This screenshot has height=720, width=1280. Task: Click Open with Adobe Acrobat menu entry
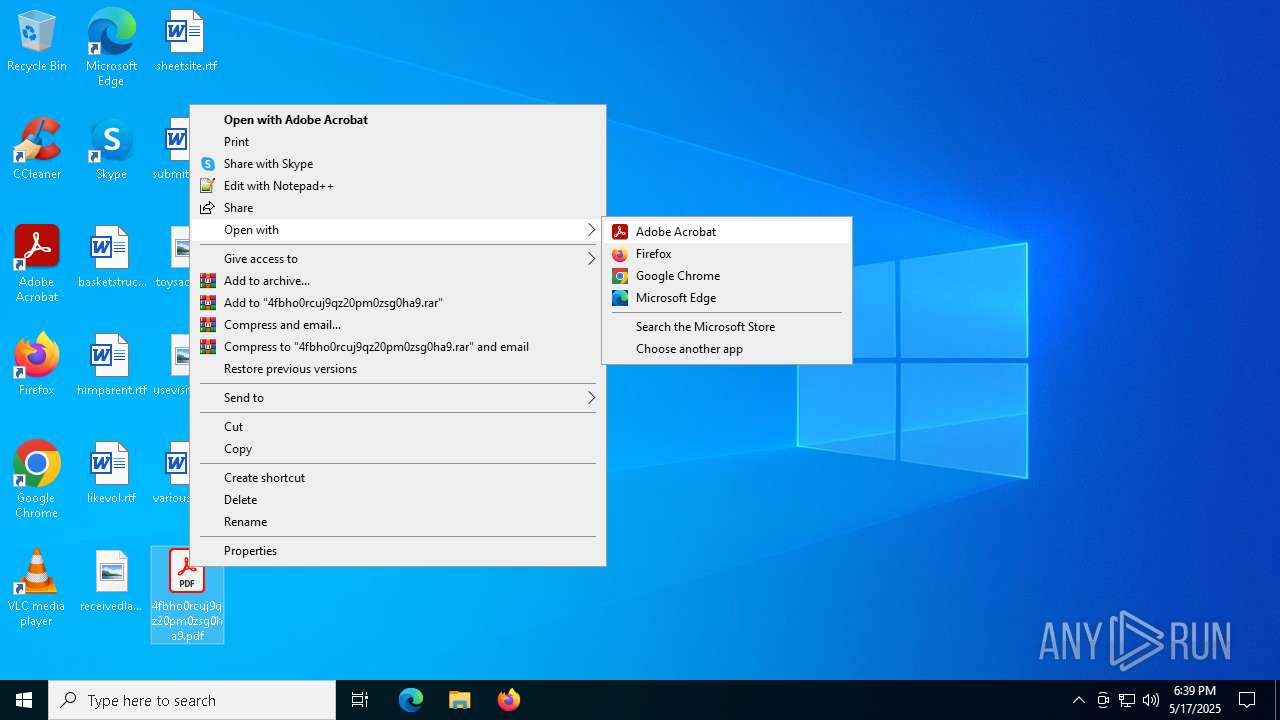point(398,120)
